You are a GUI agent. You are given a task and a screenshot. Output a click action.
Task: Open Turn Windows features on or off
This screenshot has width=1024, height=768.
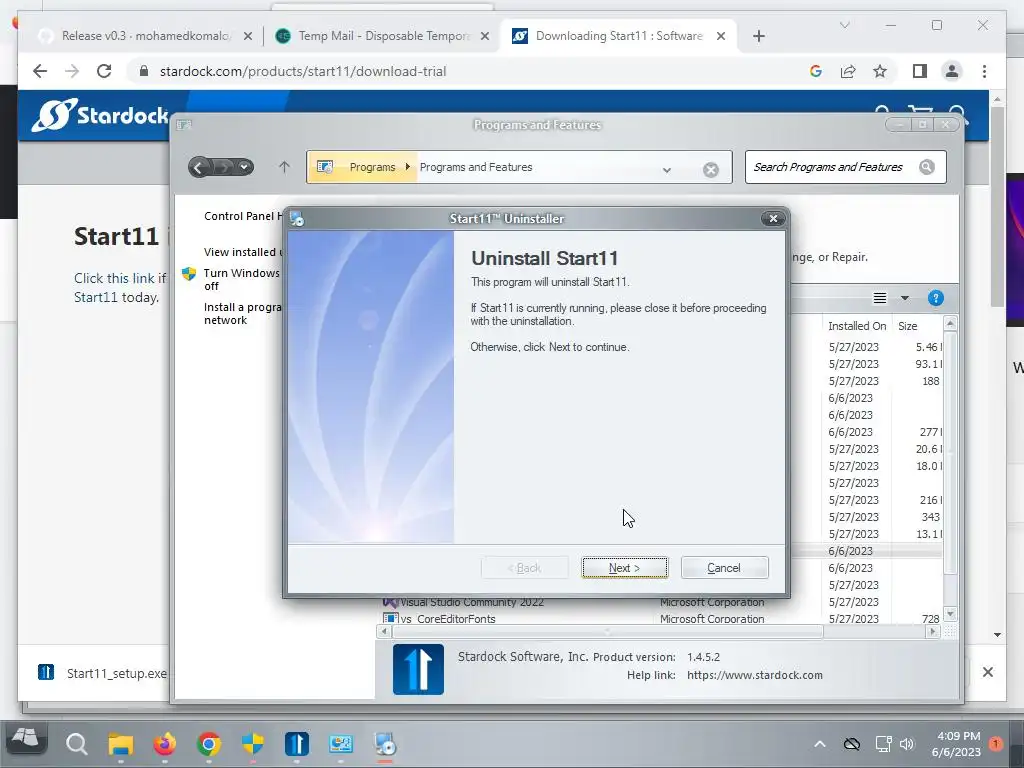tap(242, 280)
